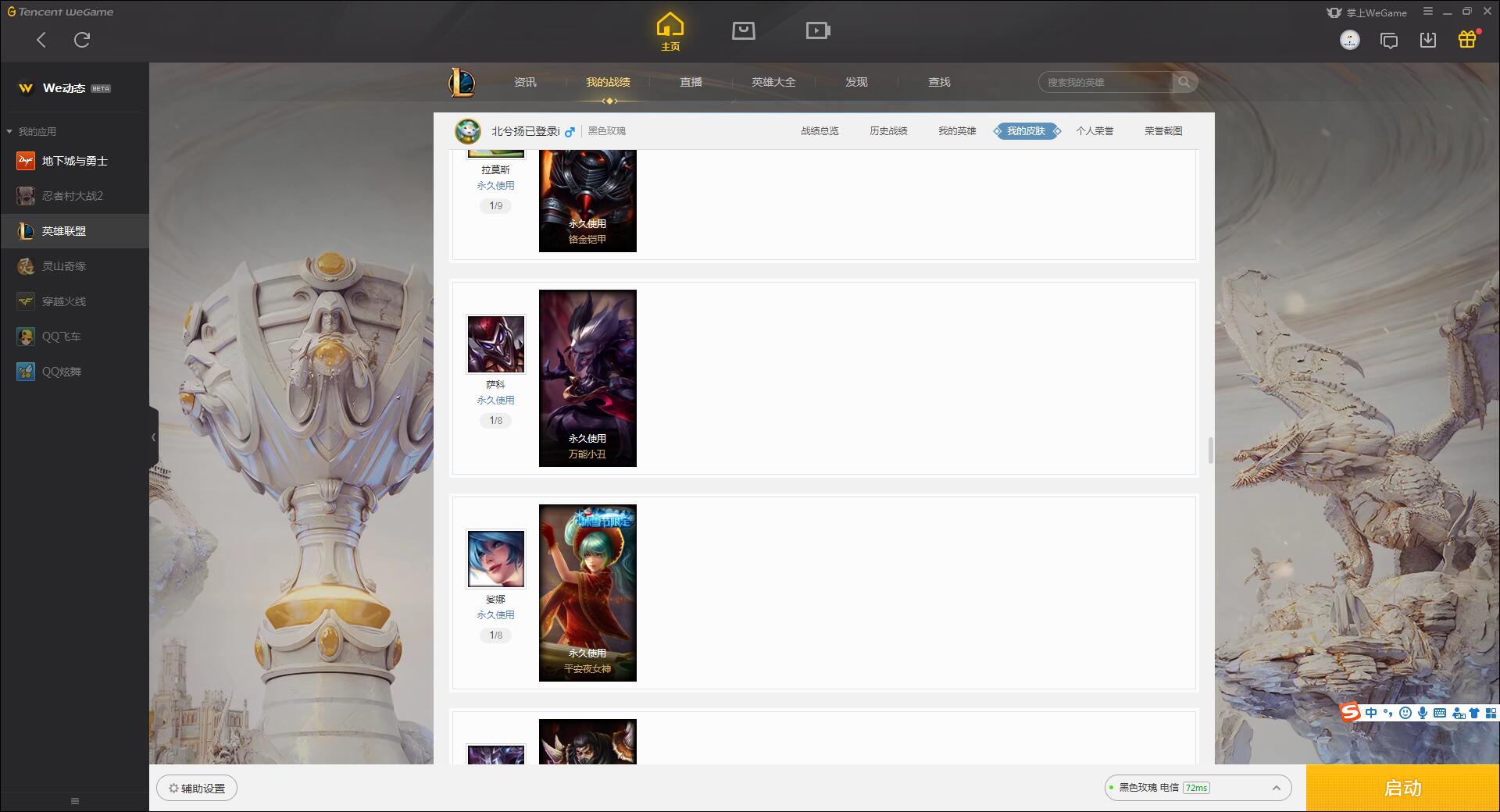Open the 万能小丑 skin card

587,379
